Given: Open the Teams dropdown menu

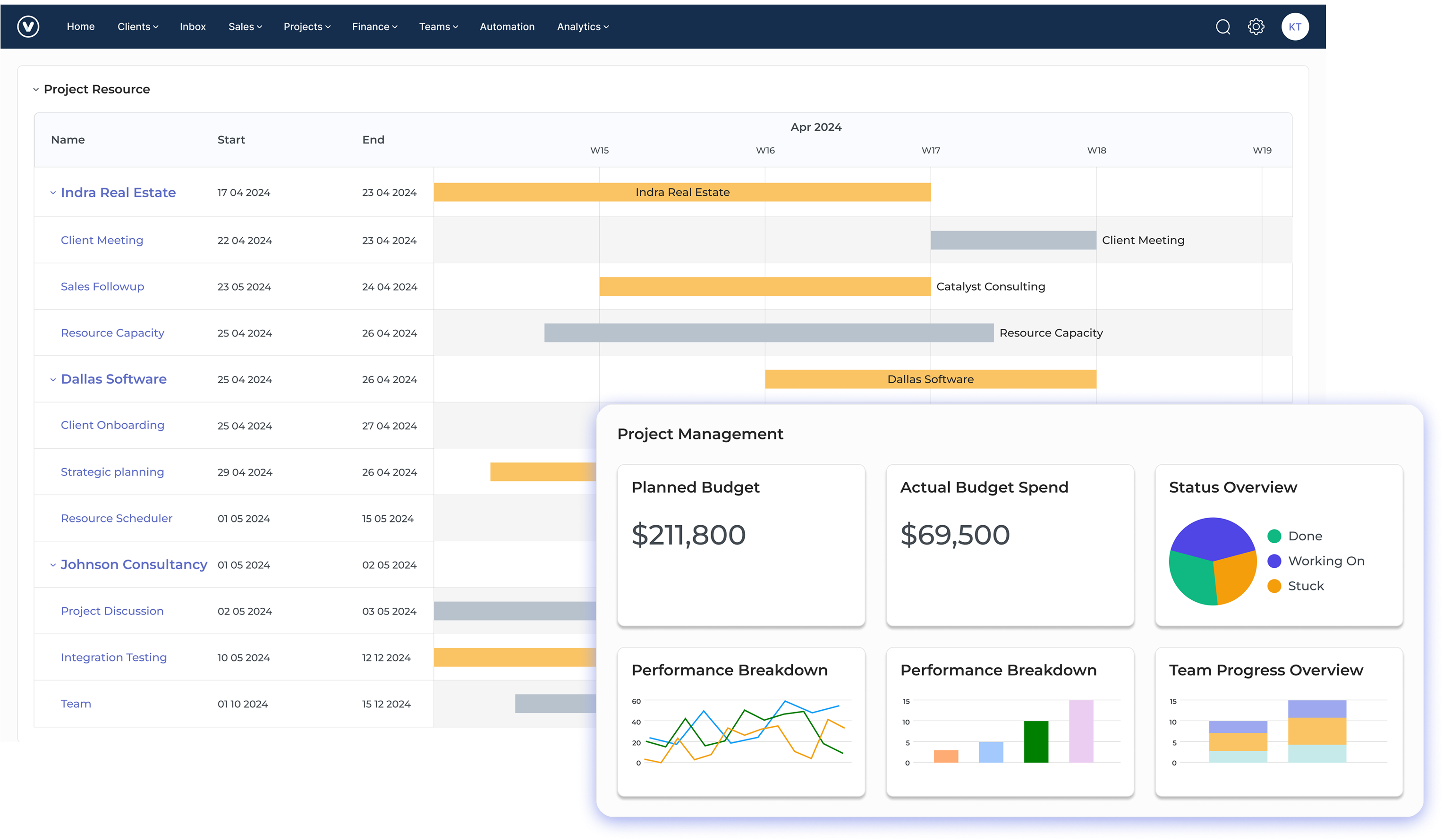Looking at the screenshot, I should pyautogui.click(x=438, y=26).
